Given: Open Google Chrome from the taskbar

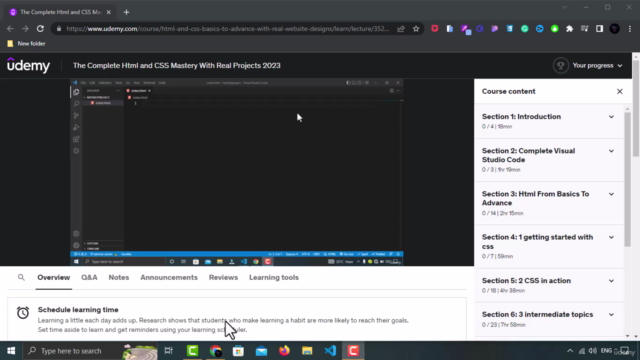Looking at the screenshot, I should 216,351.
